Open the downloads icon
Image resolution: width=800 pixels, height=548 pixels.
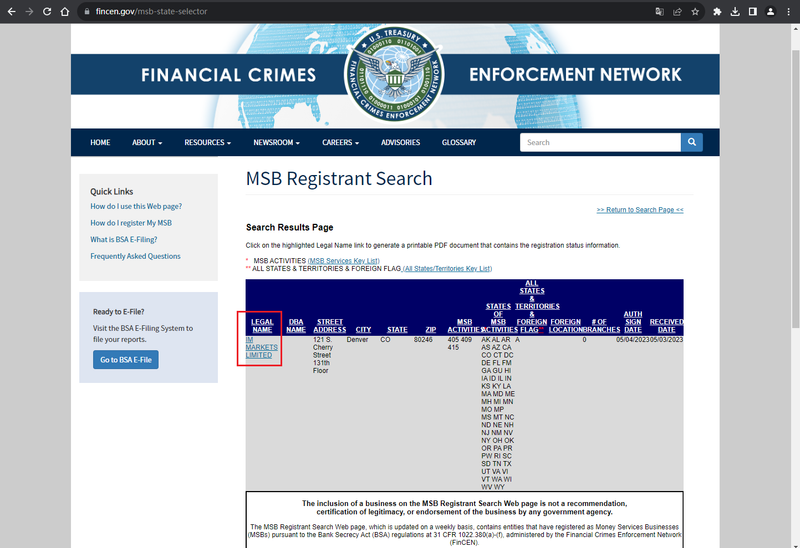click(x=735, y=11)
